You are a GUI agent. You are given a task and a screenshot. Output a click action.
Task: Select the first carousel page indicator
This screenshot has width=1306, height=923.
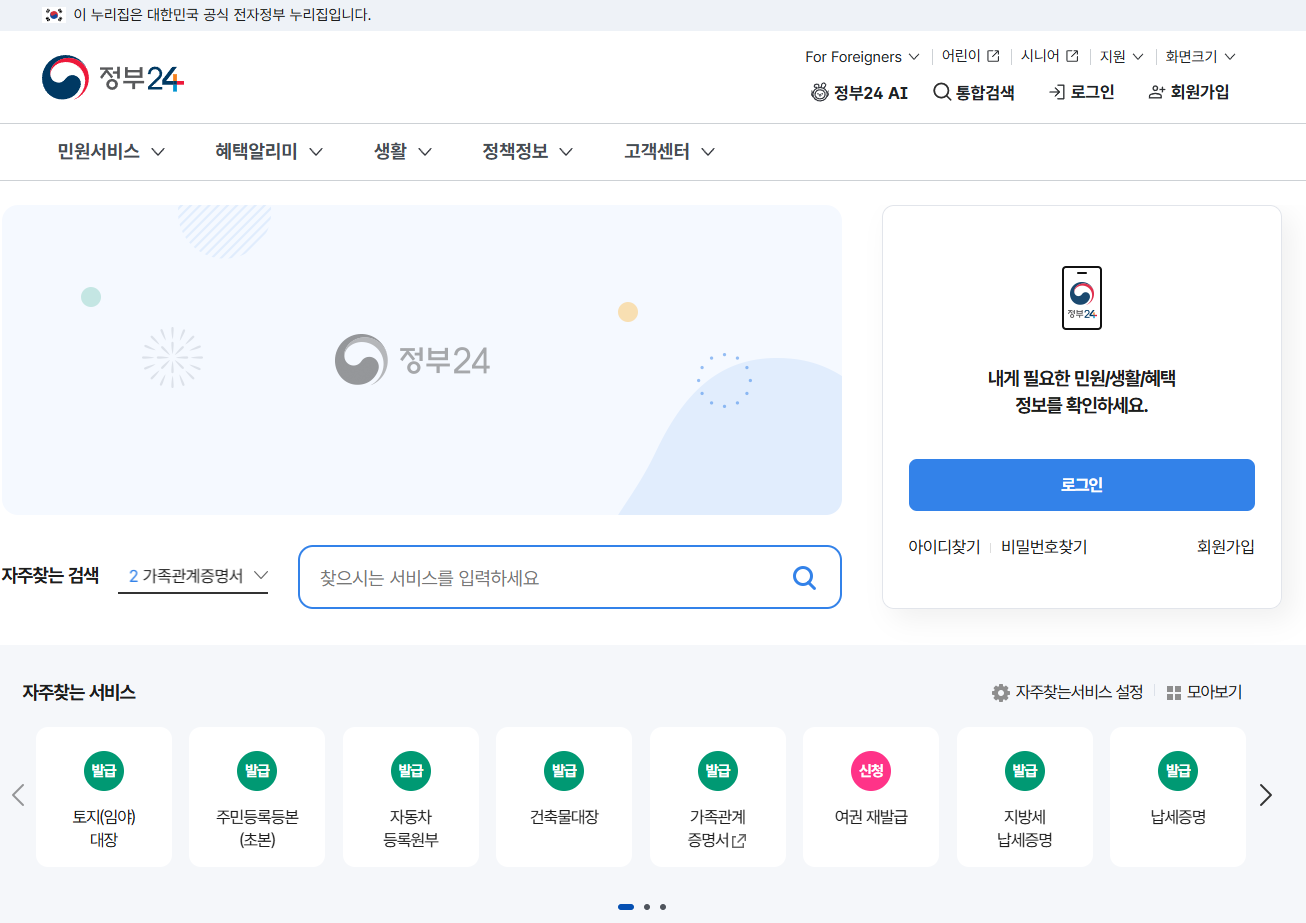[626, 907]
